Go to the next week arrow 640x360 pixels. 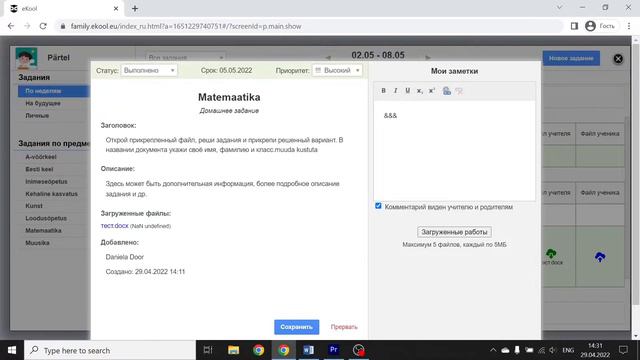[428, 58]
